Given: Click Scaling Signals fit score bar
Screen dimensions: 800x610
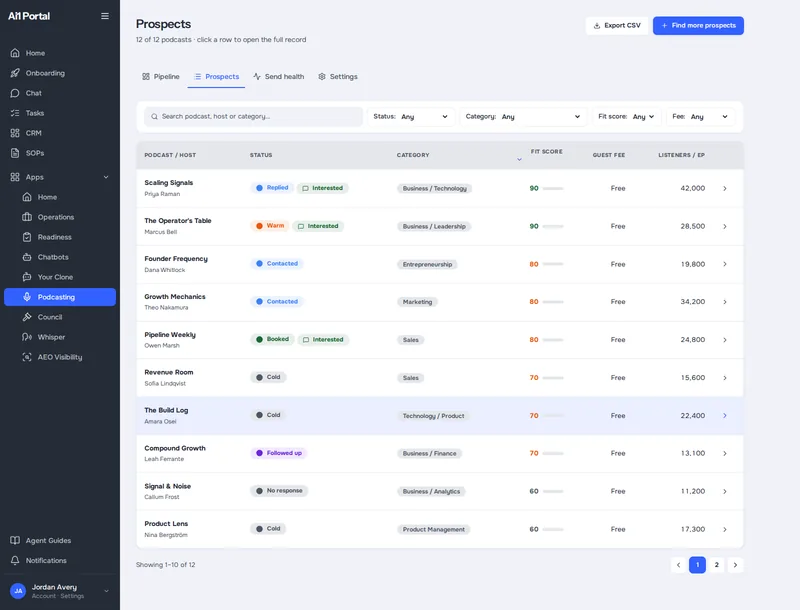Looking at the screenshot, I should 553,189.
